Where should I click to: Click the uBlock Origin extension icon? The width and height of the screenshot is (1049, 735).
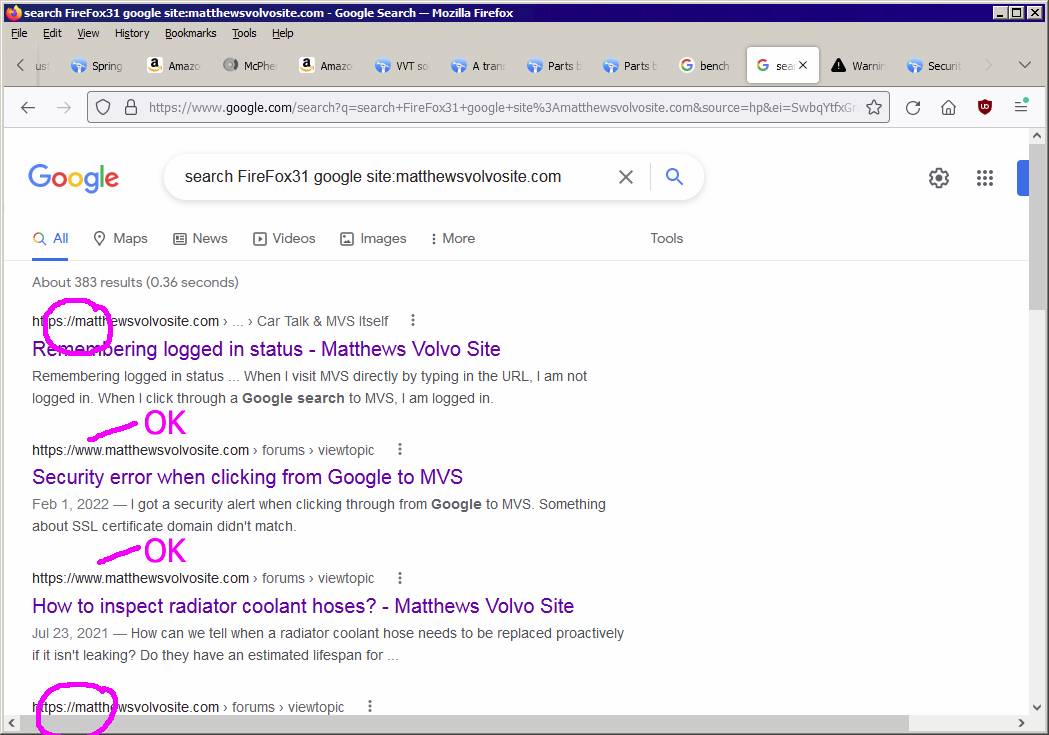985,106
